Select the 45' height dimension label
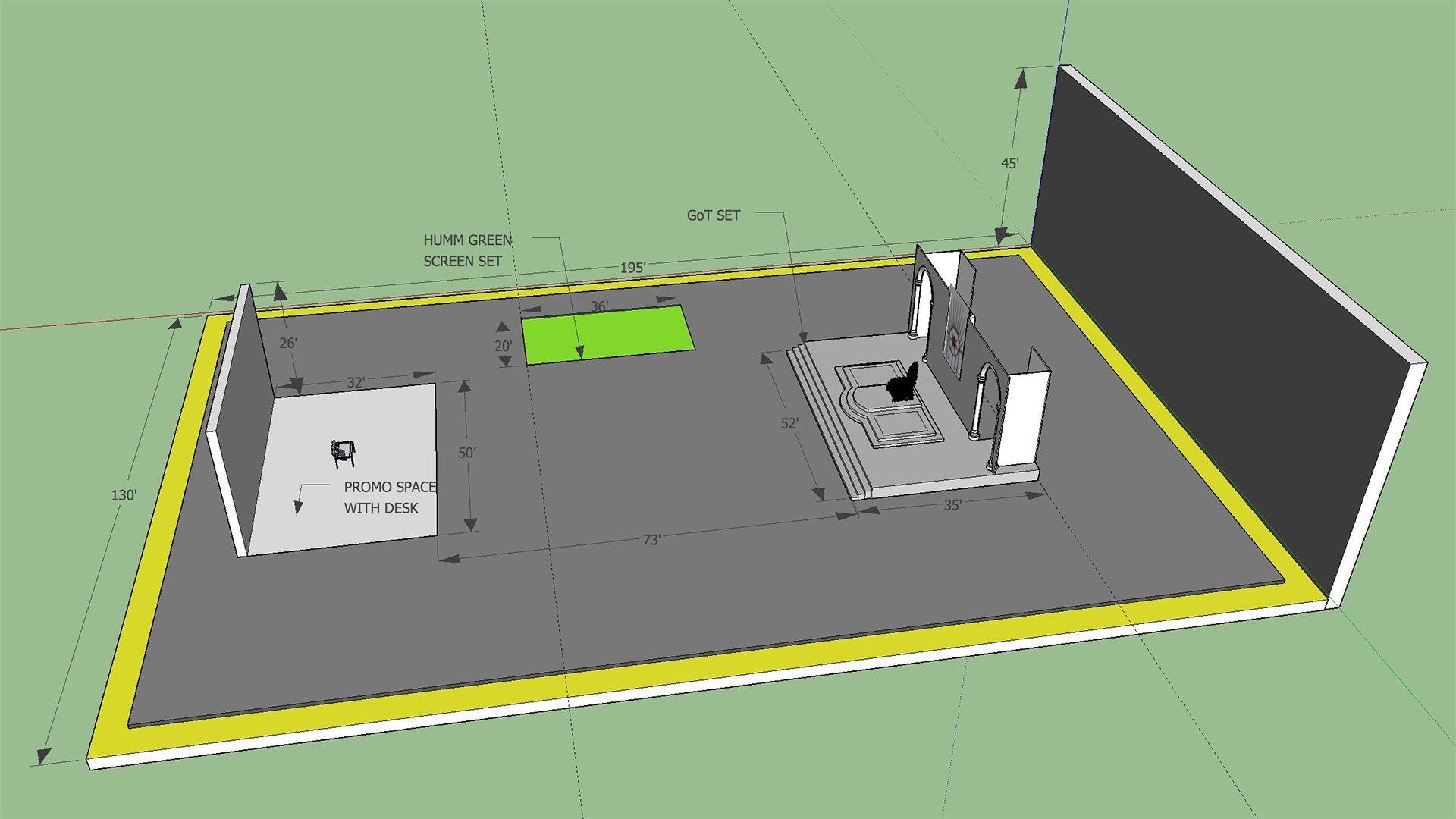The height and width of the screenshot is (819, 1456). [x=1009, y=163]
